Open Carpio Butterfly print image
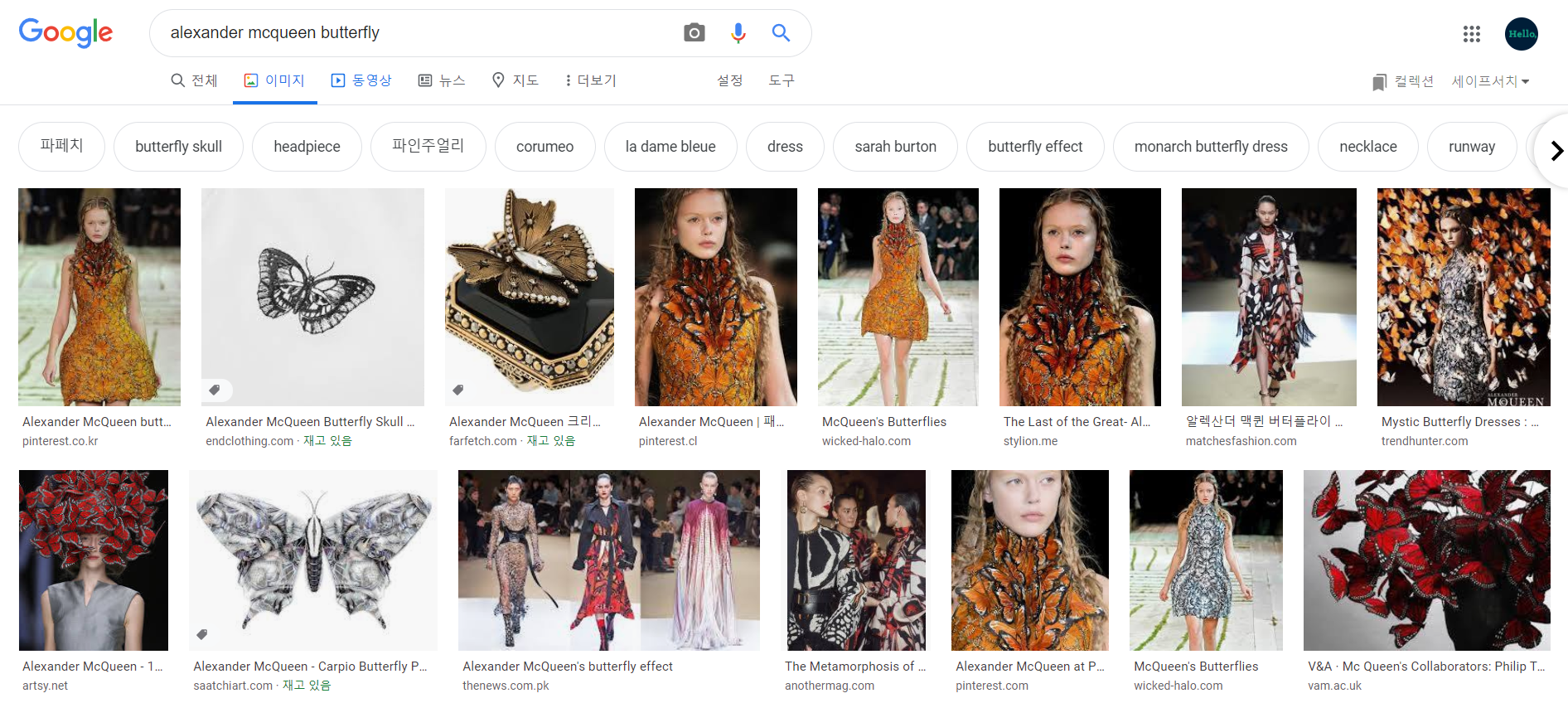 click(313, 560)
